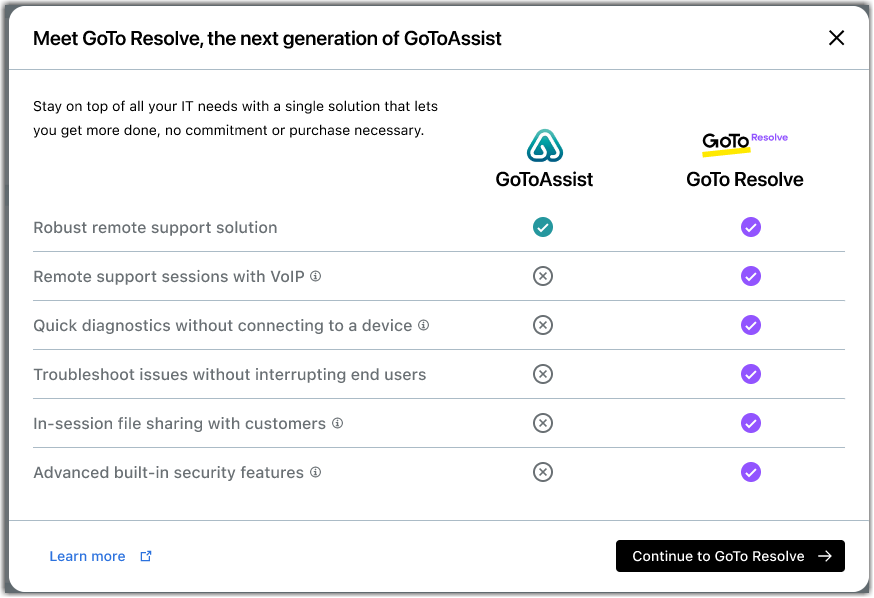Click the info icon beside VoIP sessions

click(316, 276)
